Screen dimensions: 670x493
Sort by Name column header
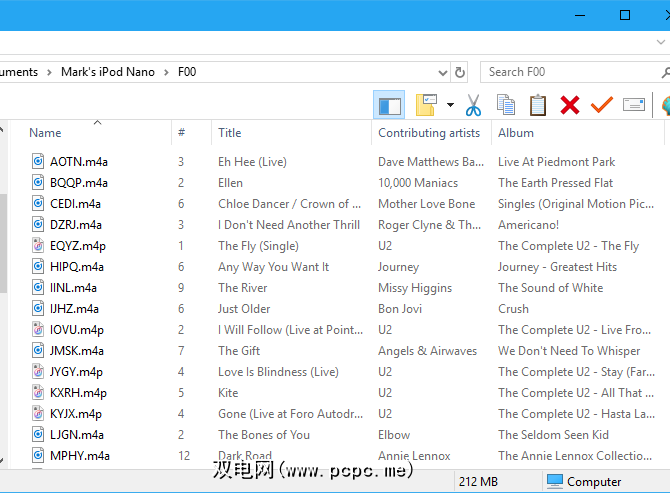[45, 133]
